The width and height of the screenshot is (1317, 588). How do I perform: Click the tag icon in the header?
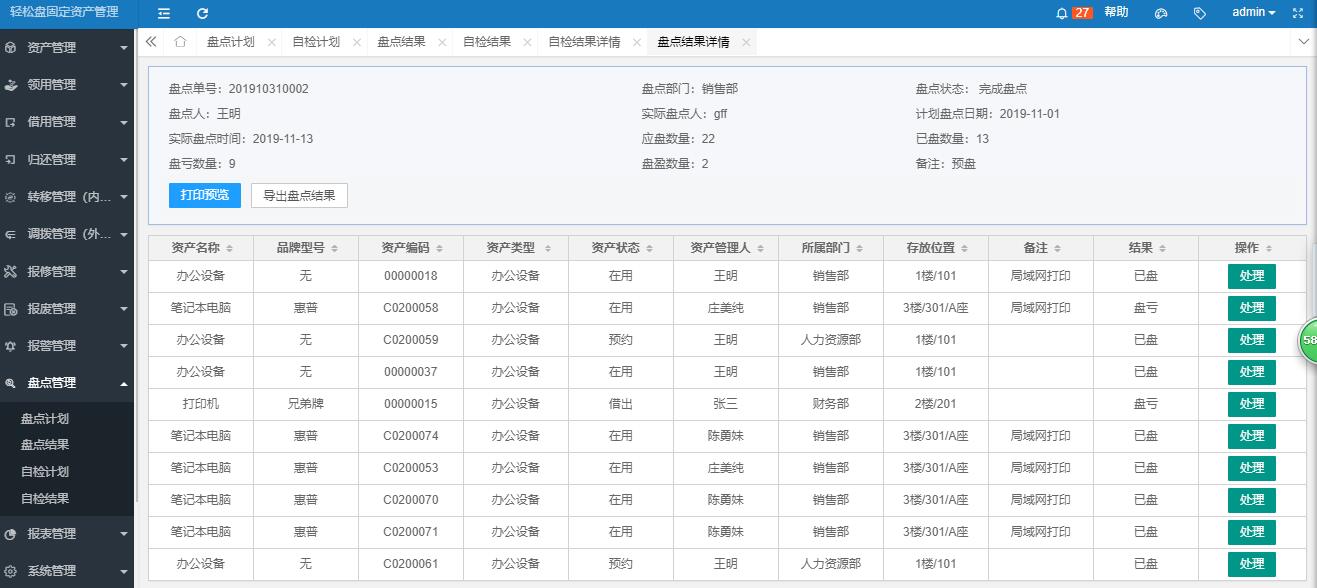(1200, 13)
